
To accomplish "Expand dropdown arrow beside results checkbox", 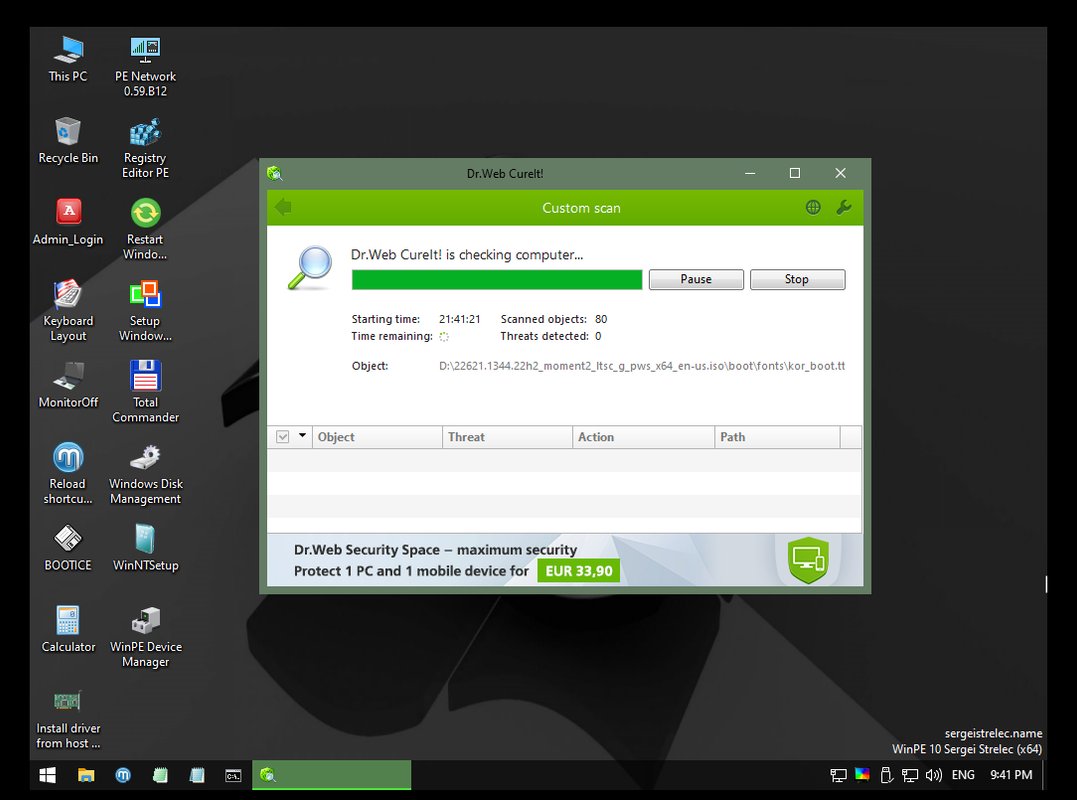I will click(302, 435).
